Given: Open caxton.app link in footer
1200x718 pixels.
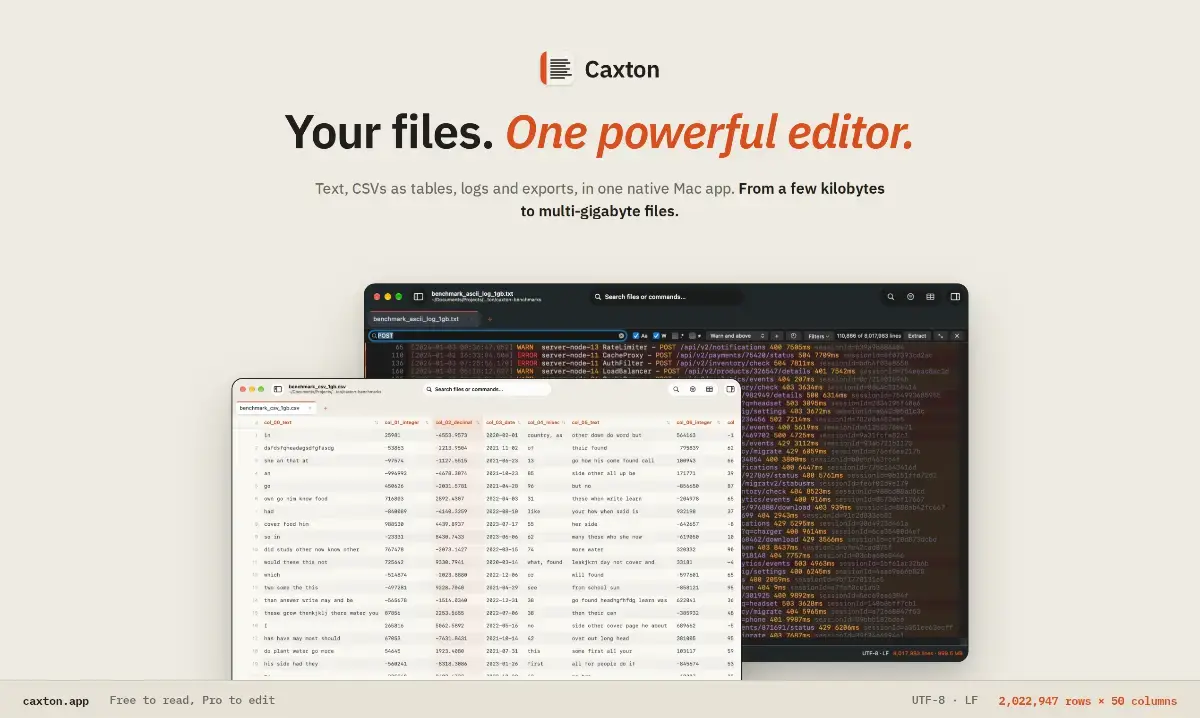Looking at the screenshot, I should [56, 701].
